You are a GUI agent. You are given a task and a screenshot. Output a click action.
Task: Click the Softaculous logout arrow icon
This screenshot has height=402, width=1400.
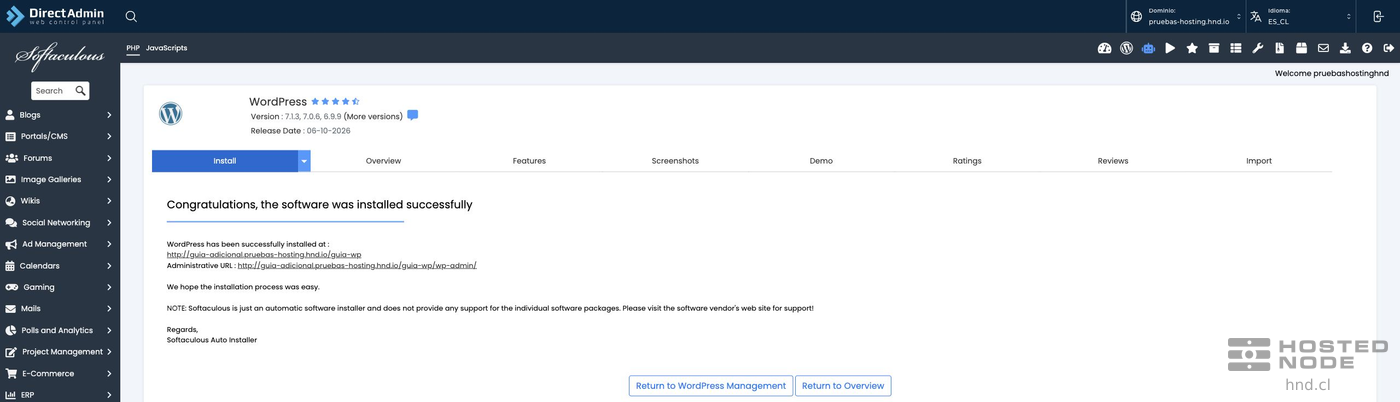click(x=1388, y=48)
